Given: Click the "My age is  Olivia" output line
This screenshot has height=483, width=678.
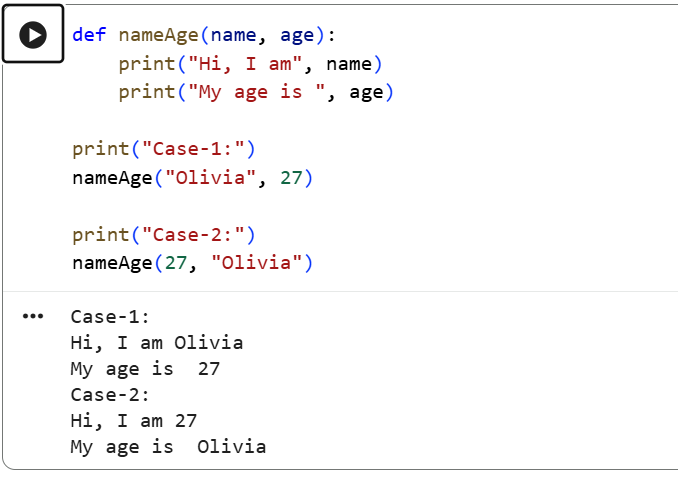Looking at the screenshot, I should tap(168, 447).
